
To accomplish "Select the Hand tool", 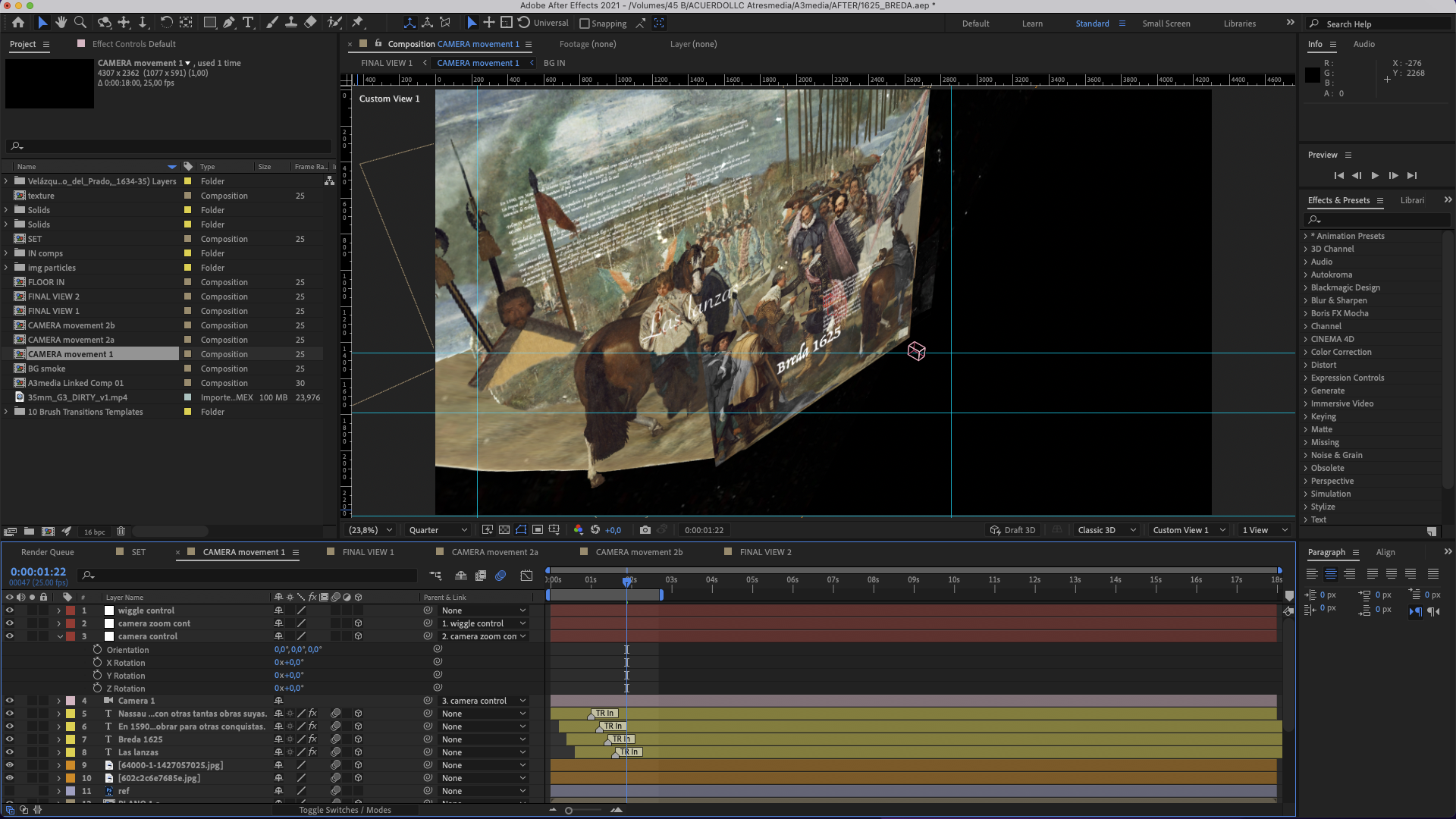I will [x=61, y=23].
